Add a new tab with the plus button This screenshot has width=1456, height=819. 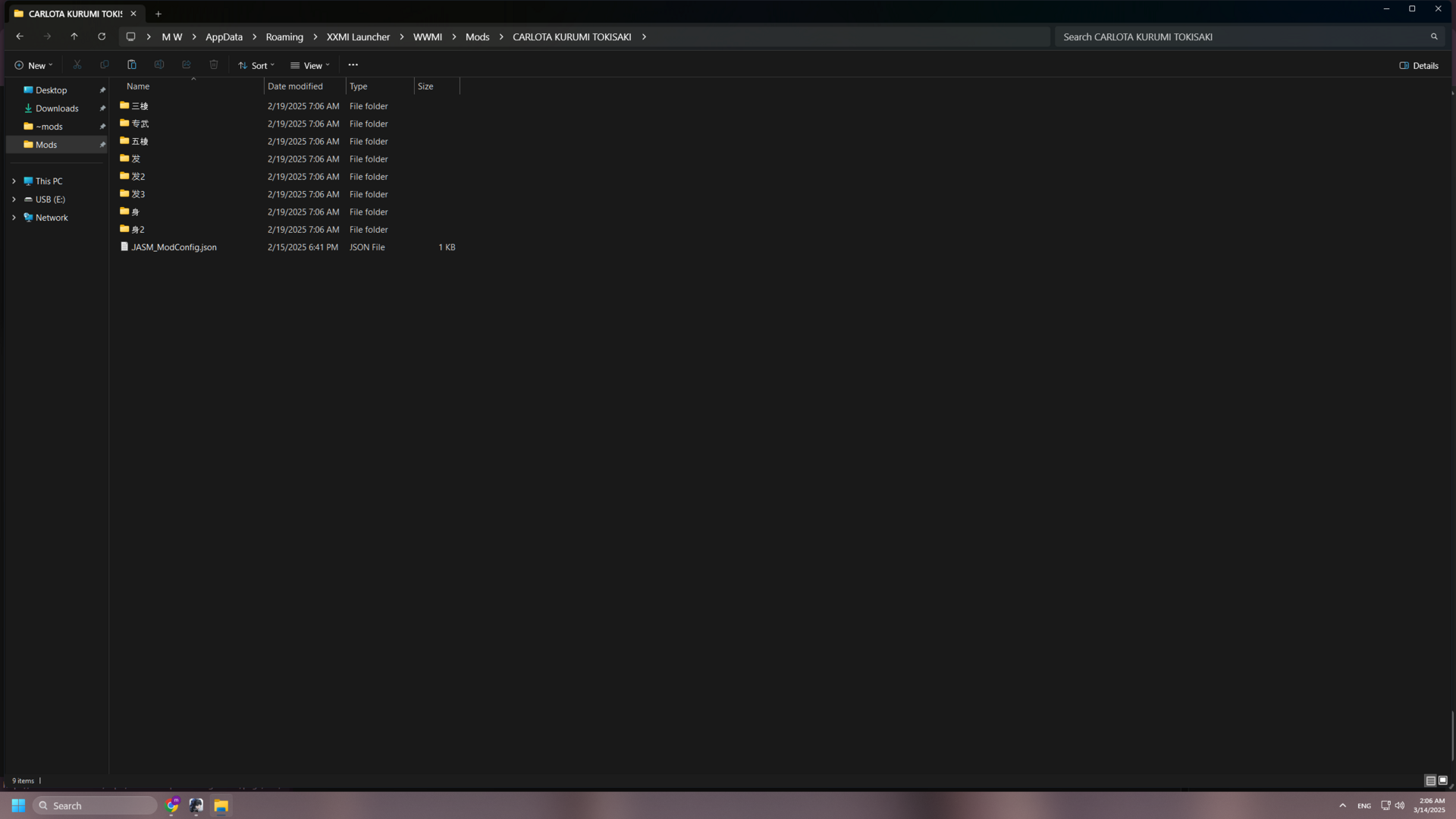[158, 14]
